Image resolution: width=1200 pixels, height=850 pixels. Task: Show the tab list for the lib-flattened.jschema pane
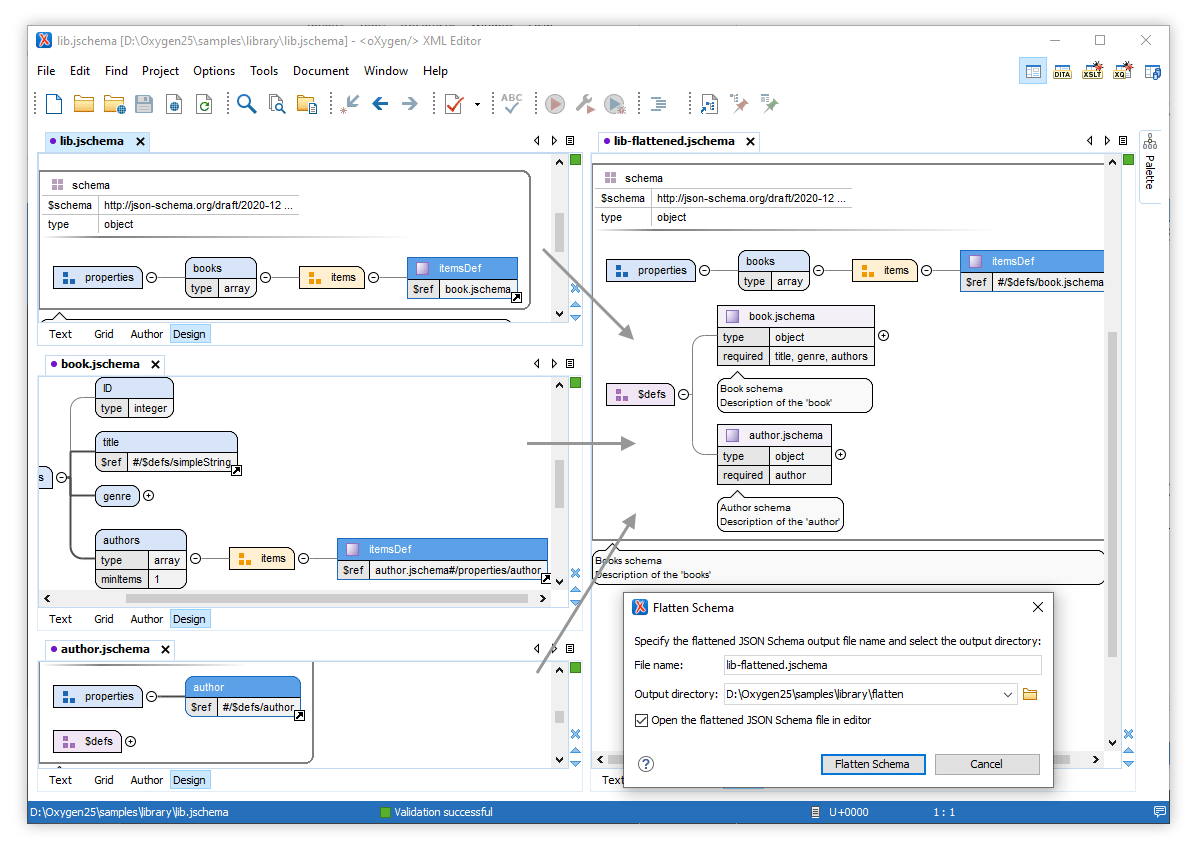pyautogui.click(x=1123, y=141)
